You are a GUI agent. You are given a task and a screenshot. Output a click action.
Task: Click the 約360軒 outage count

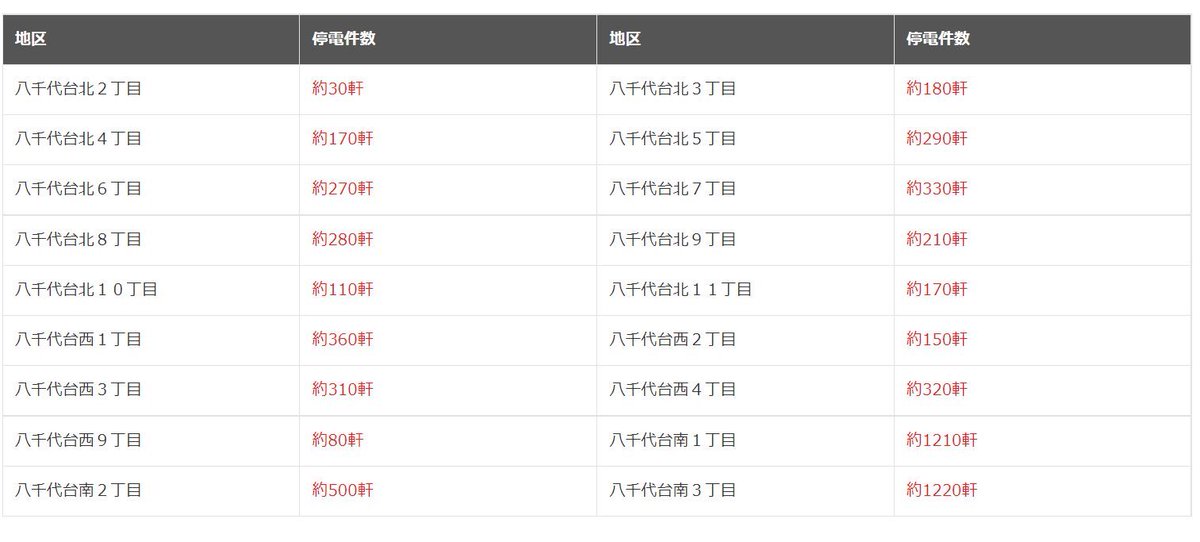pyautogui.click(x=343, y=340)
